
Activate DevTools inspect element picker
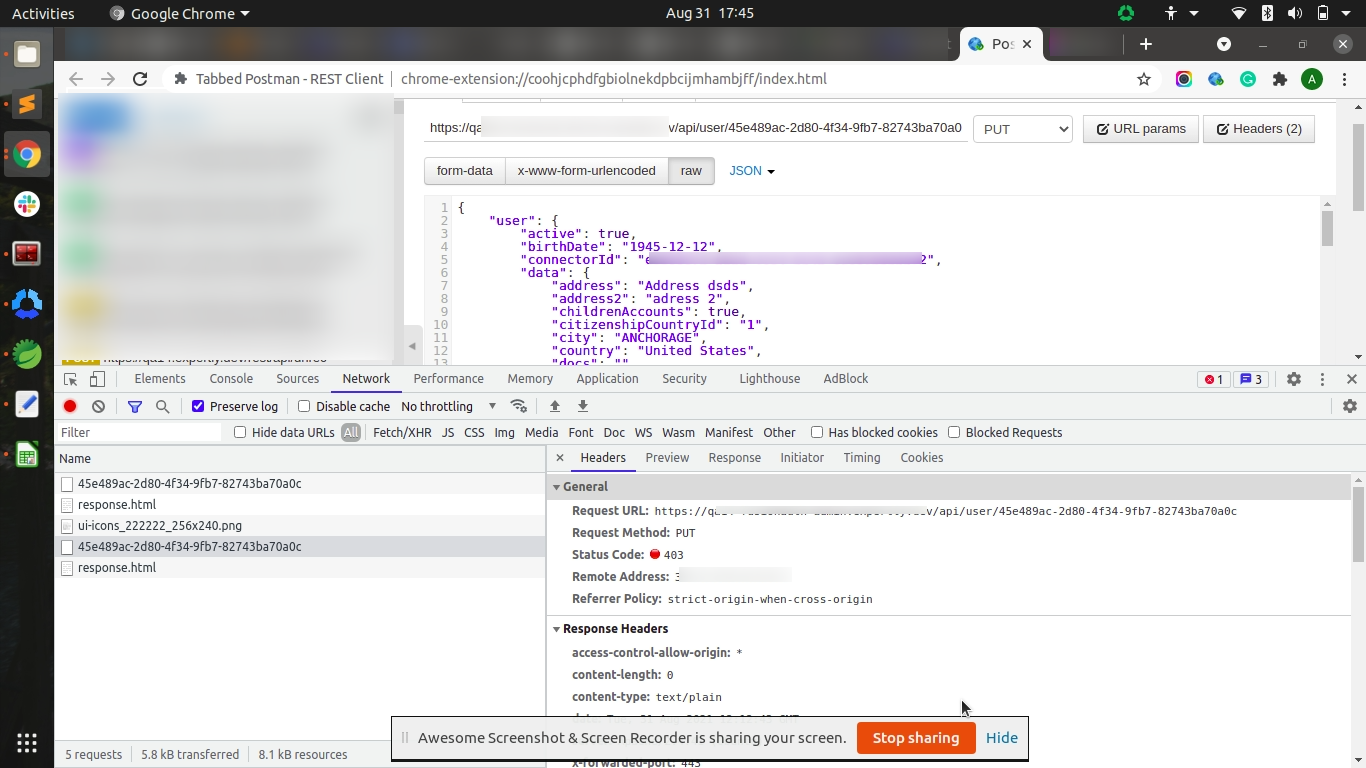coord(71,379)
